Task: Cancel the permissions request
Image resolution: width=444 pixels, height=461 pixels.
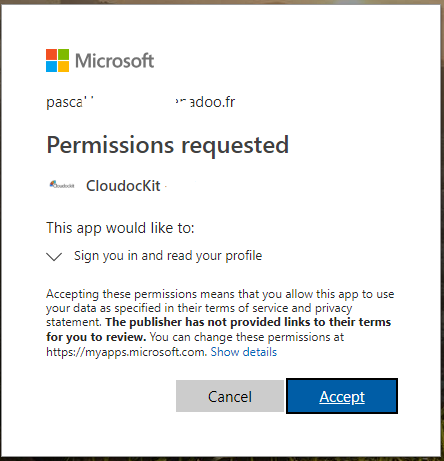Action: point(230,396)
